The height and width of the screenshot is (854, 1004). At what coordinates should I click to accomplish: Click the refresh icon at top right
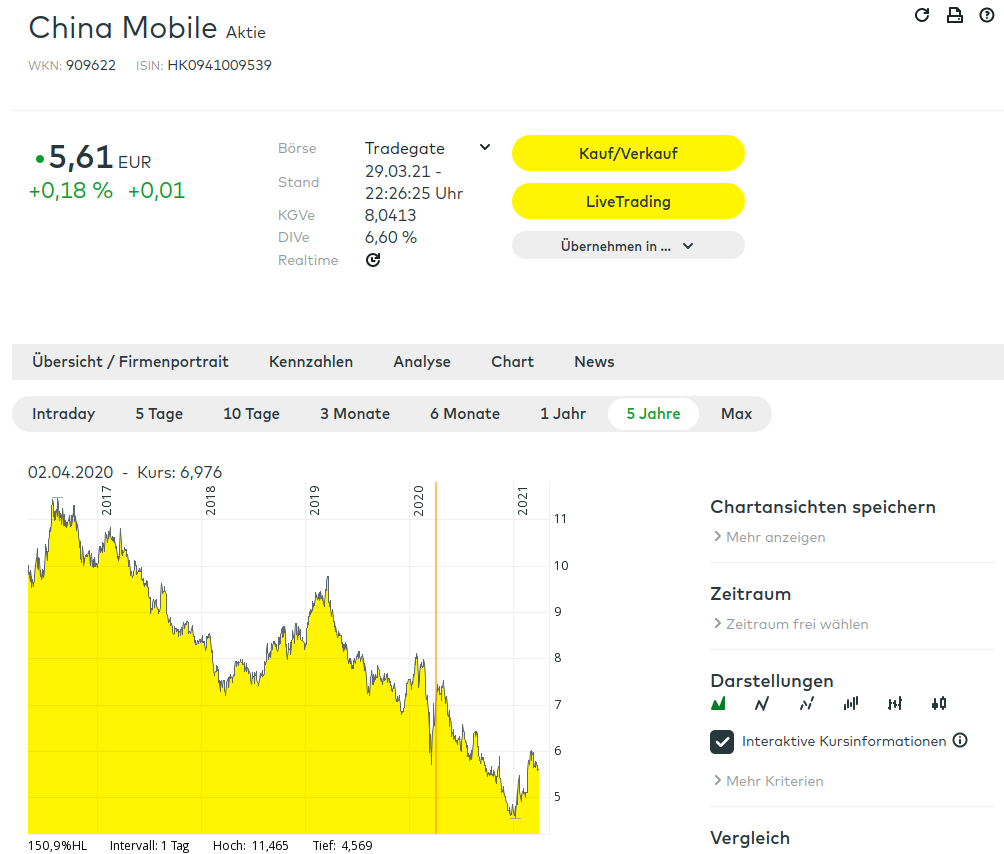[922, 15]
